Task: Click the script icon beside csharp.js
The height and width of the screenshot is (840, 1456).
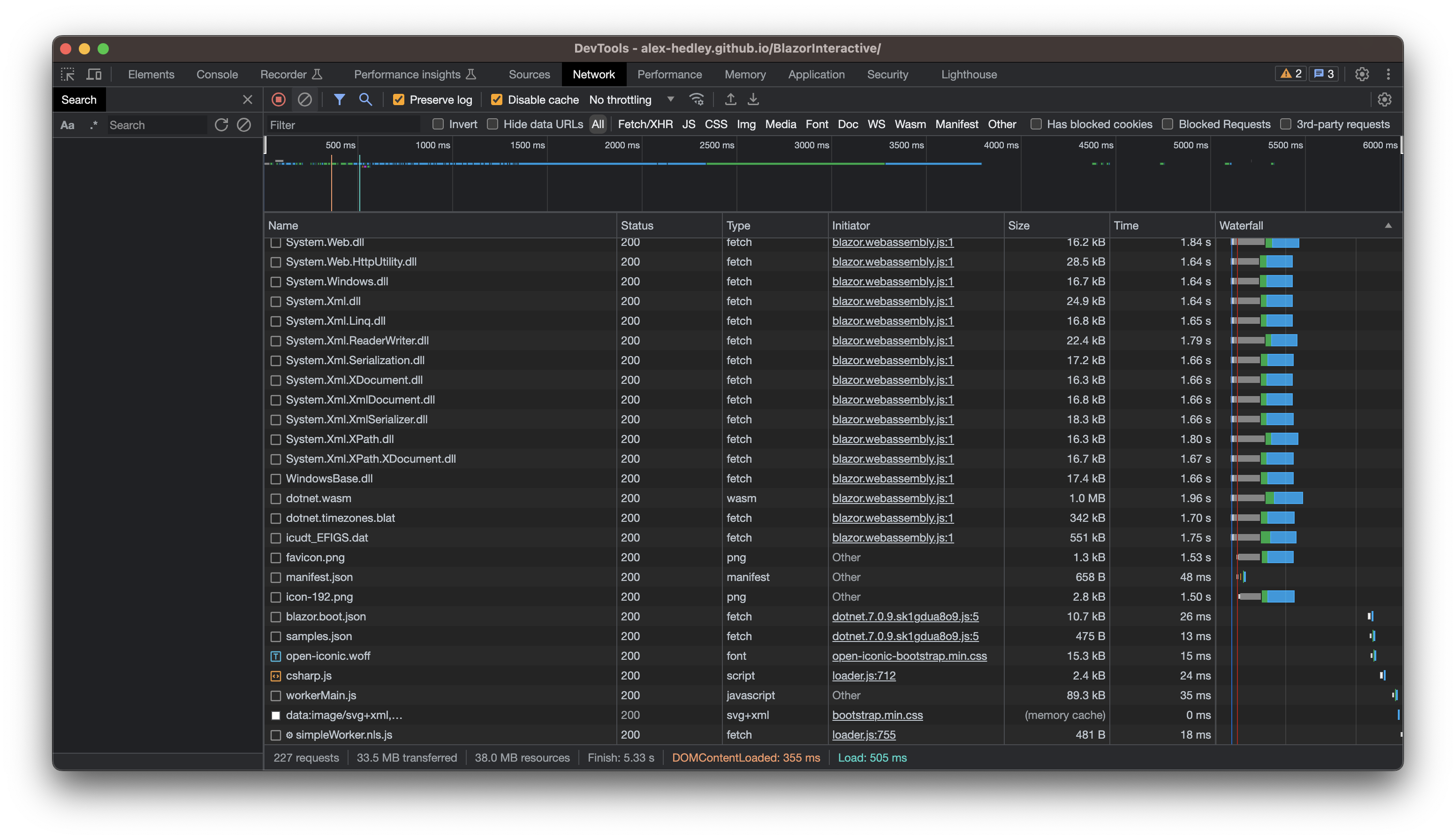Action: [276, 676]
